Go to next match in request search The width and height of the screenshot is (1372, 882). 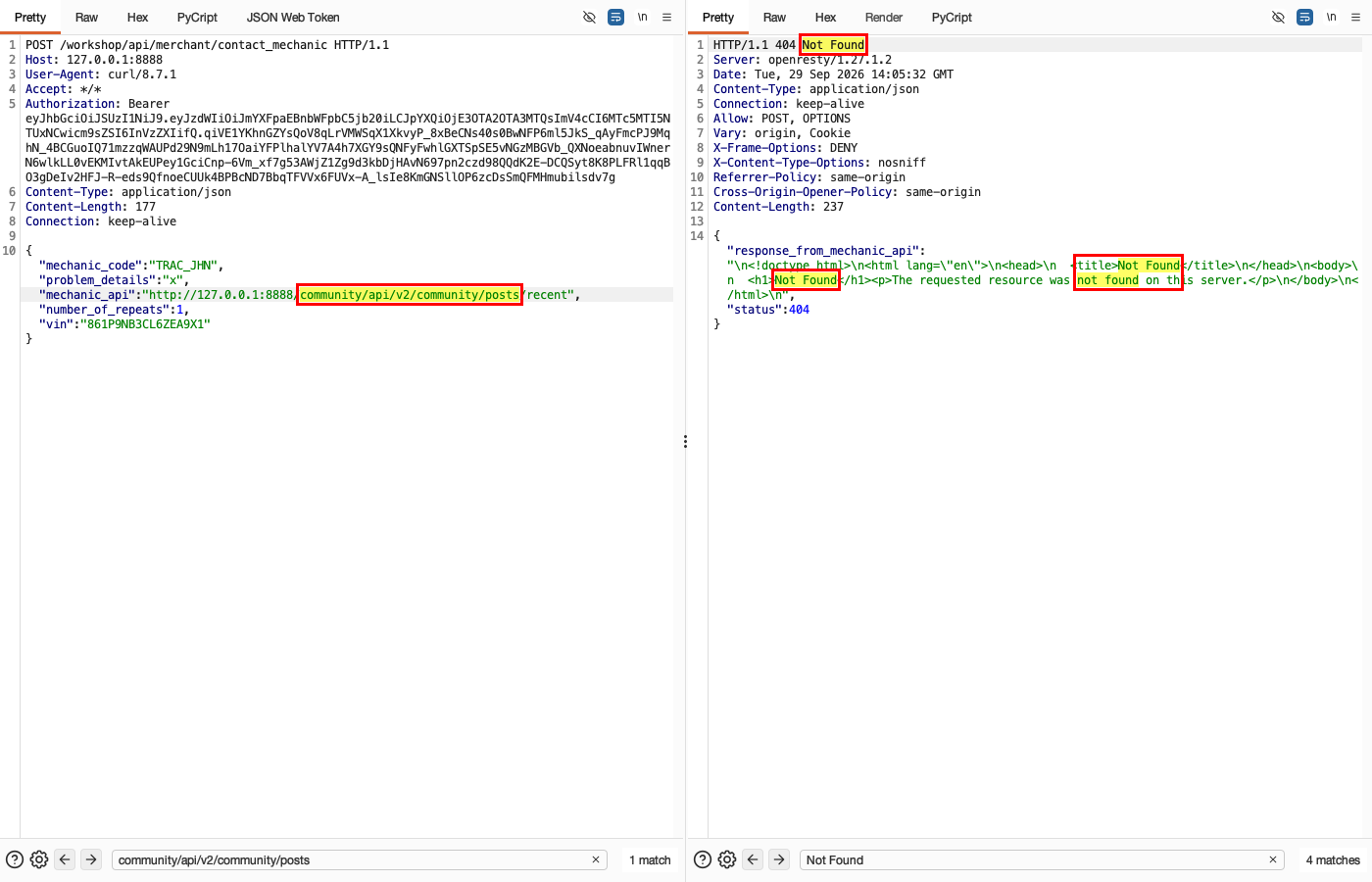(x=91, y=859)
